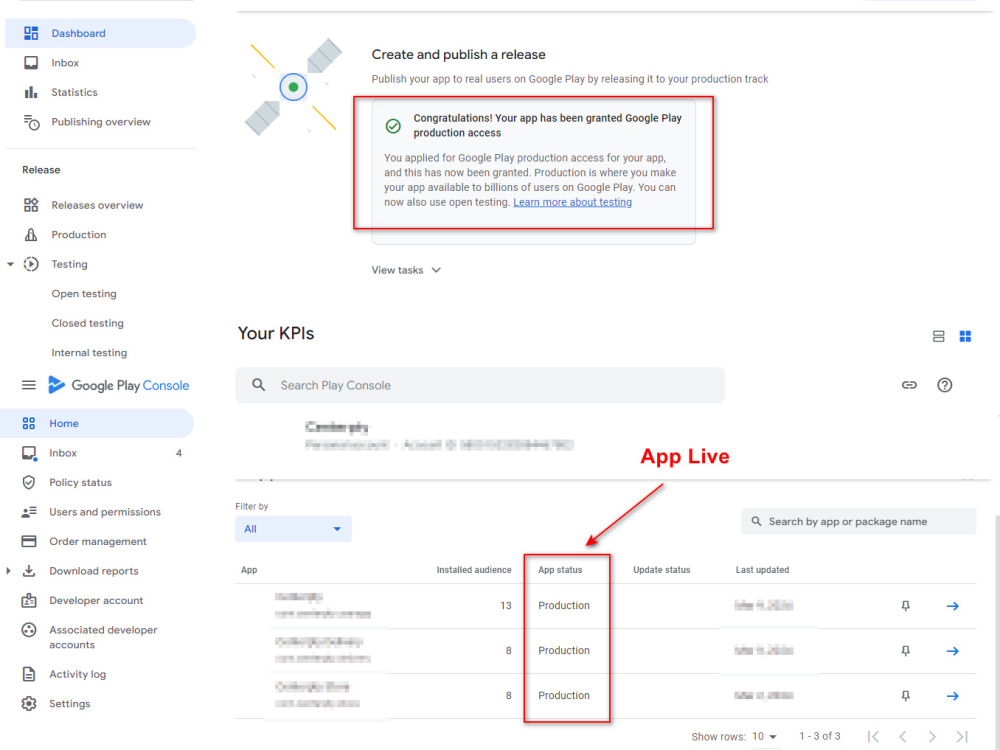
Task: Click the Releases overview icon
Action: (31, 205)
